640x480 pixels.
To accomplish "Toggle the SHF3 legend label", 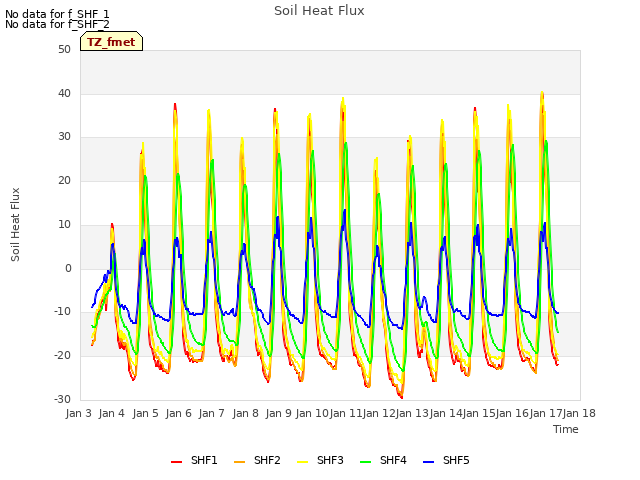I will [x=330, y=460].
